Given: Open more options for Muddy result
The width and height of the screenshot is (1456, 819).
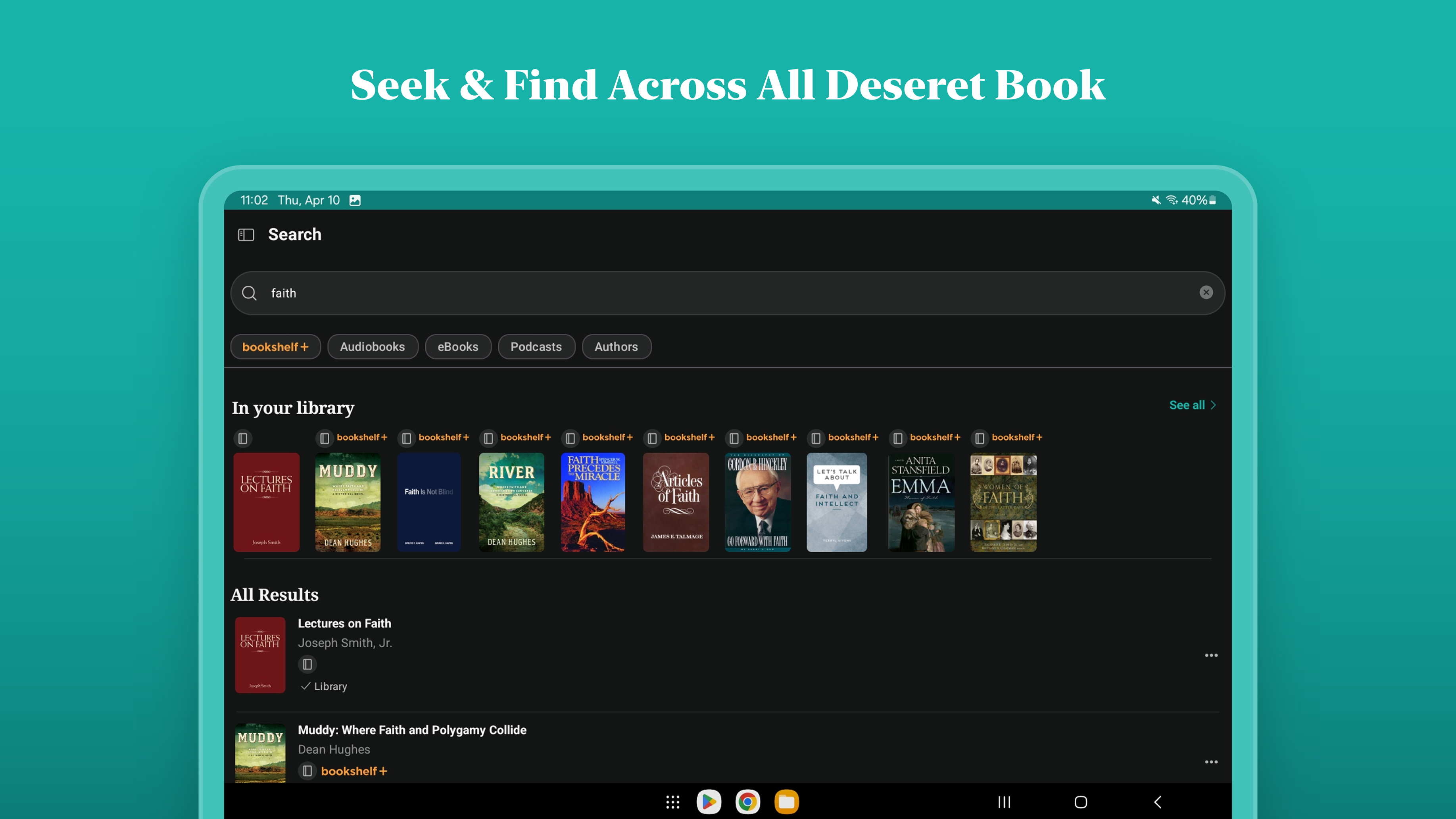Looking at the screenshot, I should (x=1211, y=761).
